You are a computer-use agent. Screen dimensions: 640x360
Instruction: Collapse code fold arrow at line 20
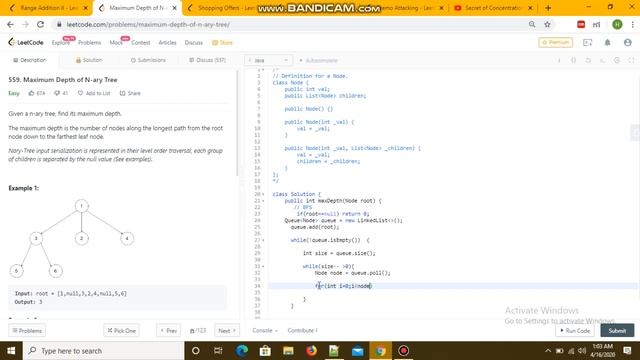click(x=263, y=194)
